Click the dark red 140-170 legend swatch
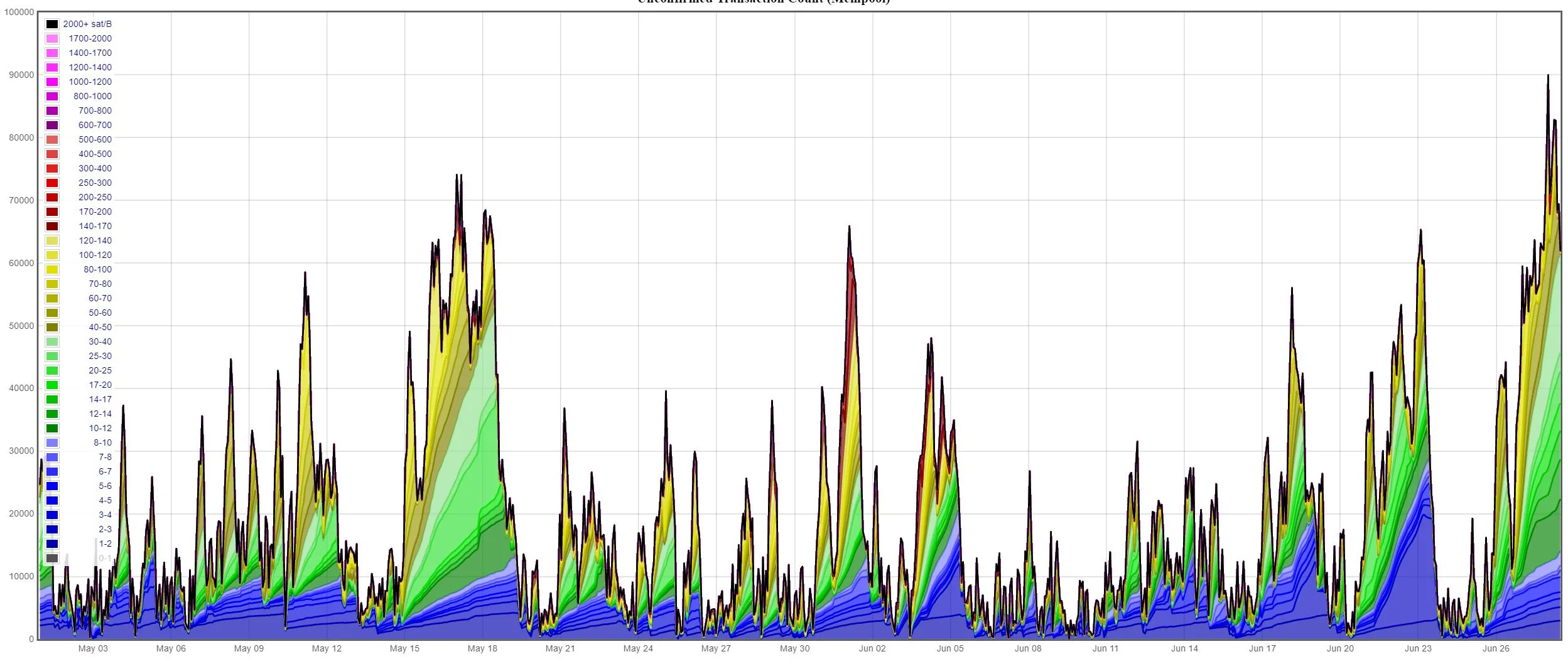 [52, 227]
